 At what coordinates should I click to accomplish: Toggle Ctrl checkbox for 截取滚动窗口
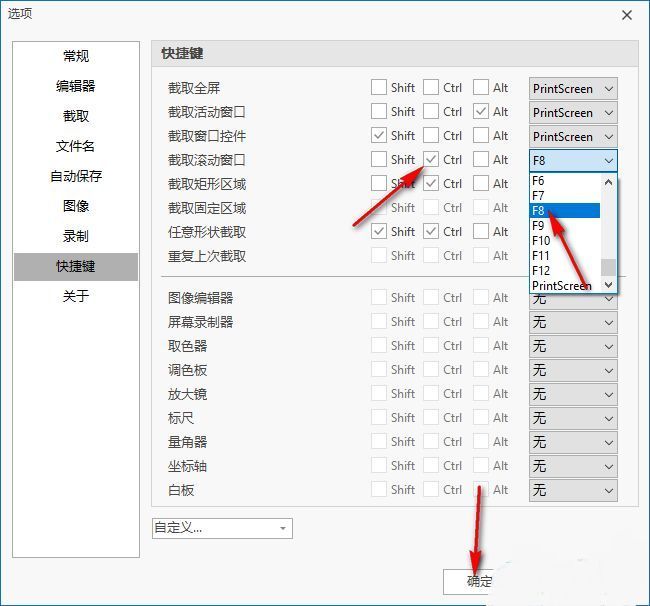click(x=431, y=160)
